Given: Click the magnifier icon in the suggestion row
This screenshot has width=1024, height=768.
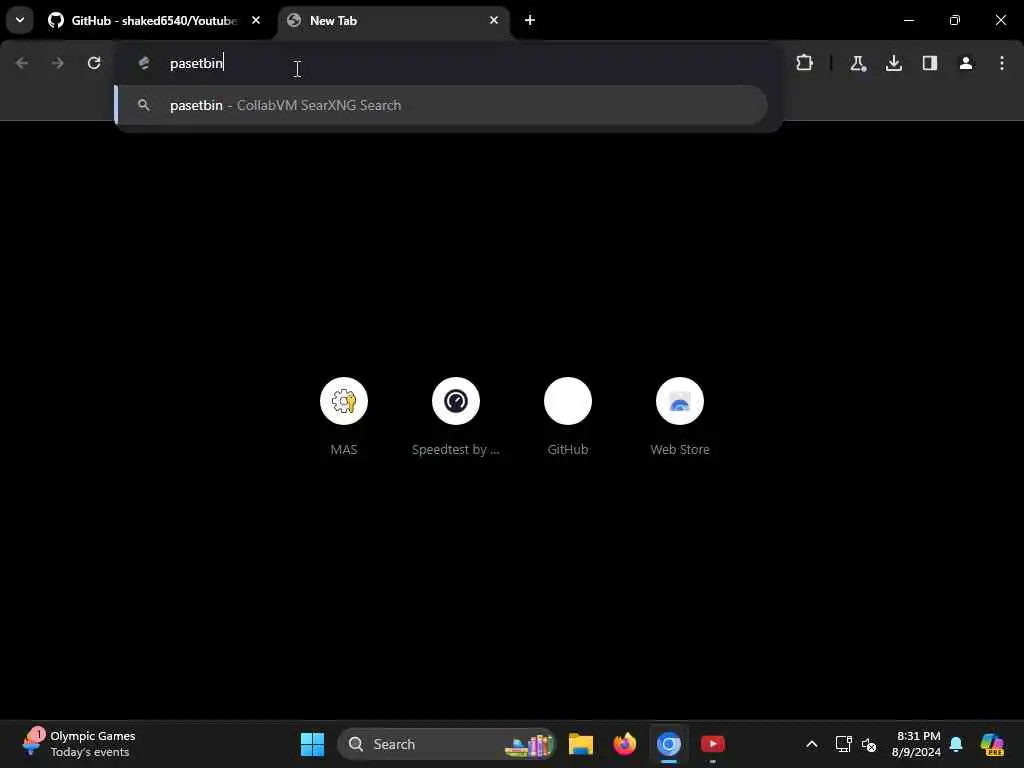Looking at the screenshot, I should (144, 105).
